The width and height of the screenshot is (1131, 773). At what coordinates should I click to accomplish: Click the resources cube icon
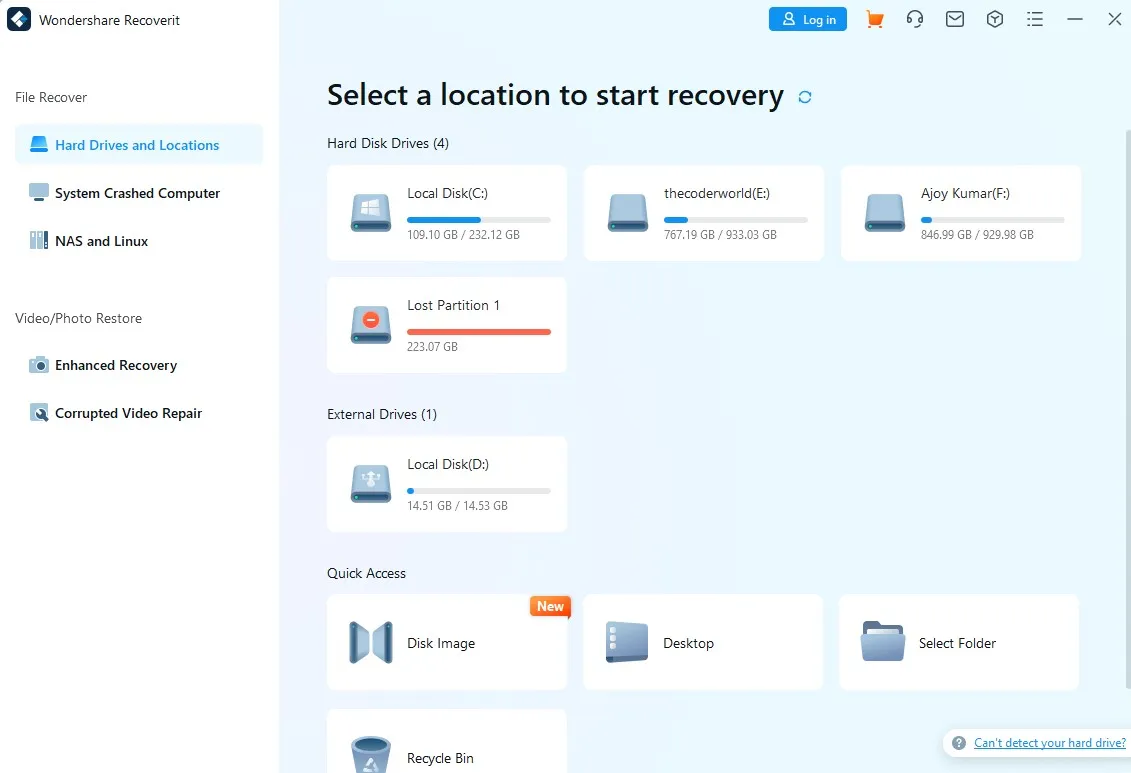(995, 19)
